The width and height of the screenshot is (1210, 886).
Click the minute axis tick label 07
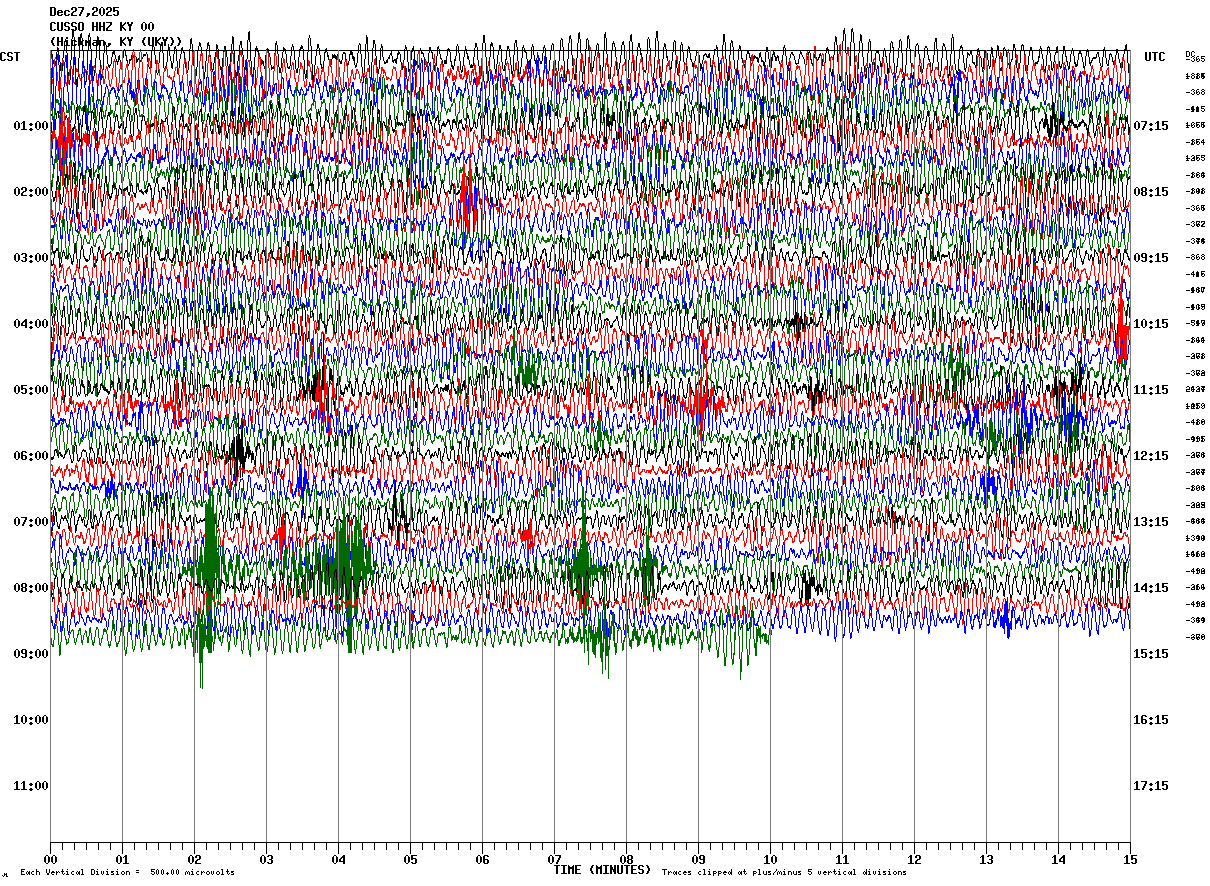[554, 859]
